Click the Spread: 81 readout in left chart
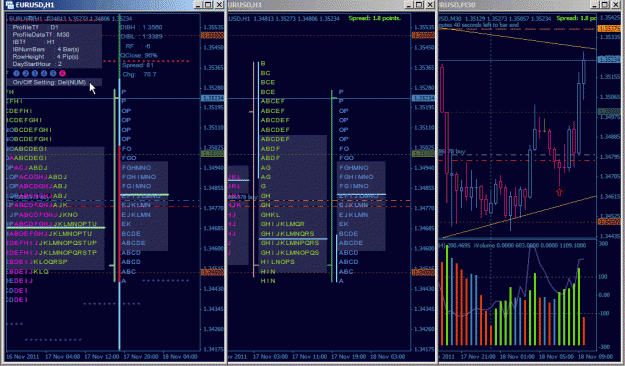 point(138,65)
